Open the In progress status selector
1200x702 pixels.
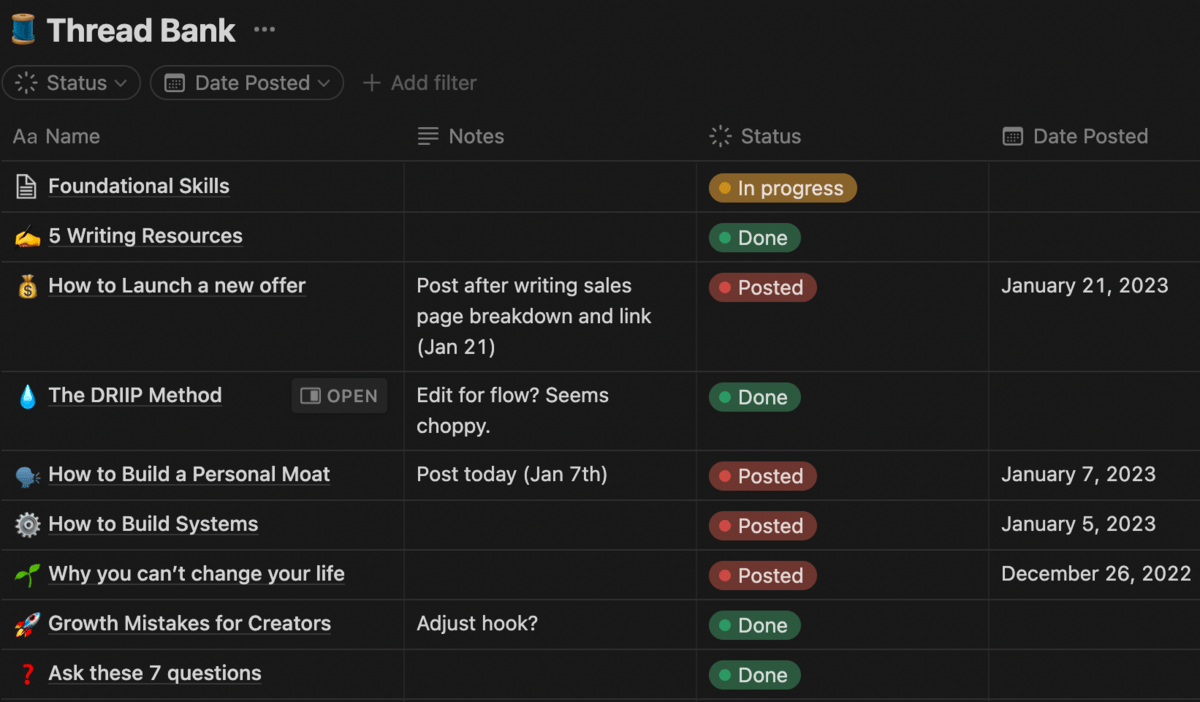pyautogui.click(x=782, y=188)
